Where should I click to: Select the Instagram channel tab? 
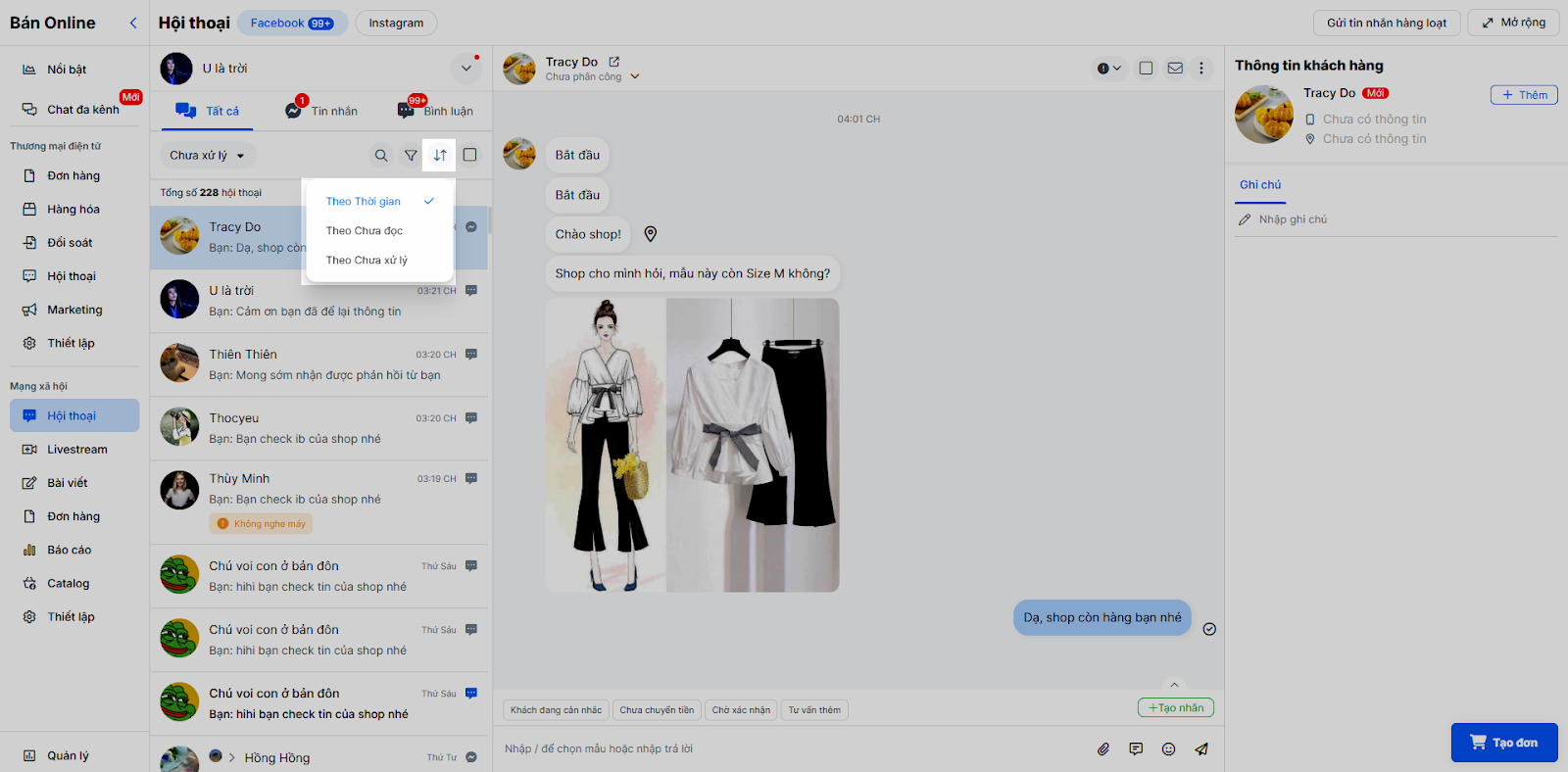coord(396,23)
